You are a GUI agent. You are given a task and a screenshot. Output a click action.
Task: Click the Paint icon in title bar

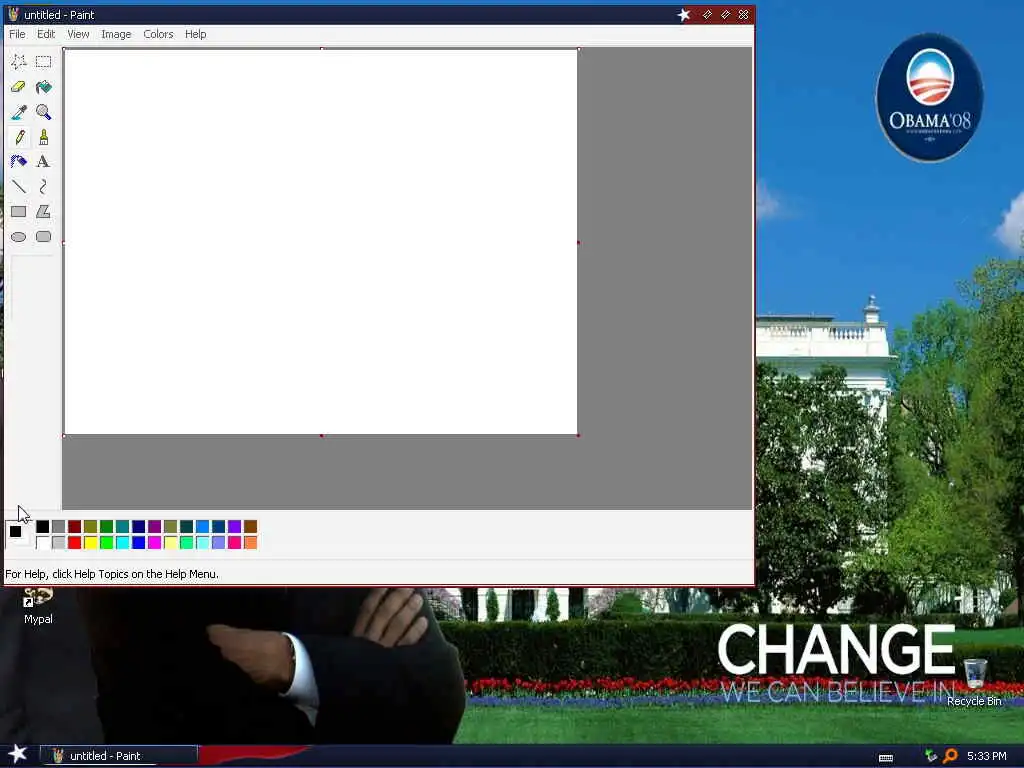(x=13, y=14)
